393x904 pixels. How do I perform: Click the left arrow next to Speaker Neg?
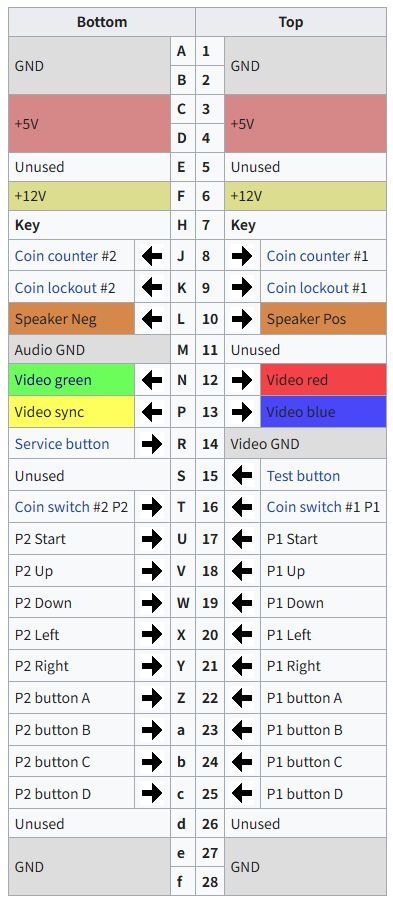152,319
